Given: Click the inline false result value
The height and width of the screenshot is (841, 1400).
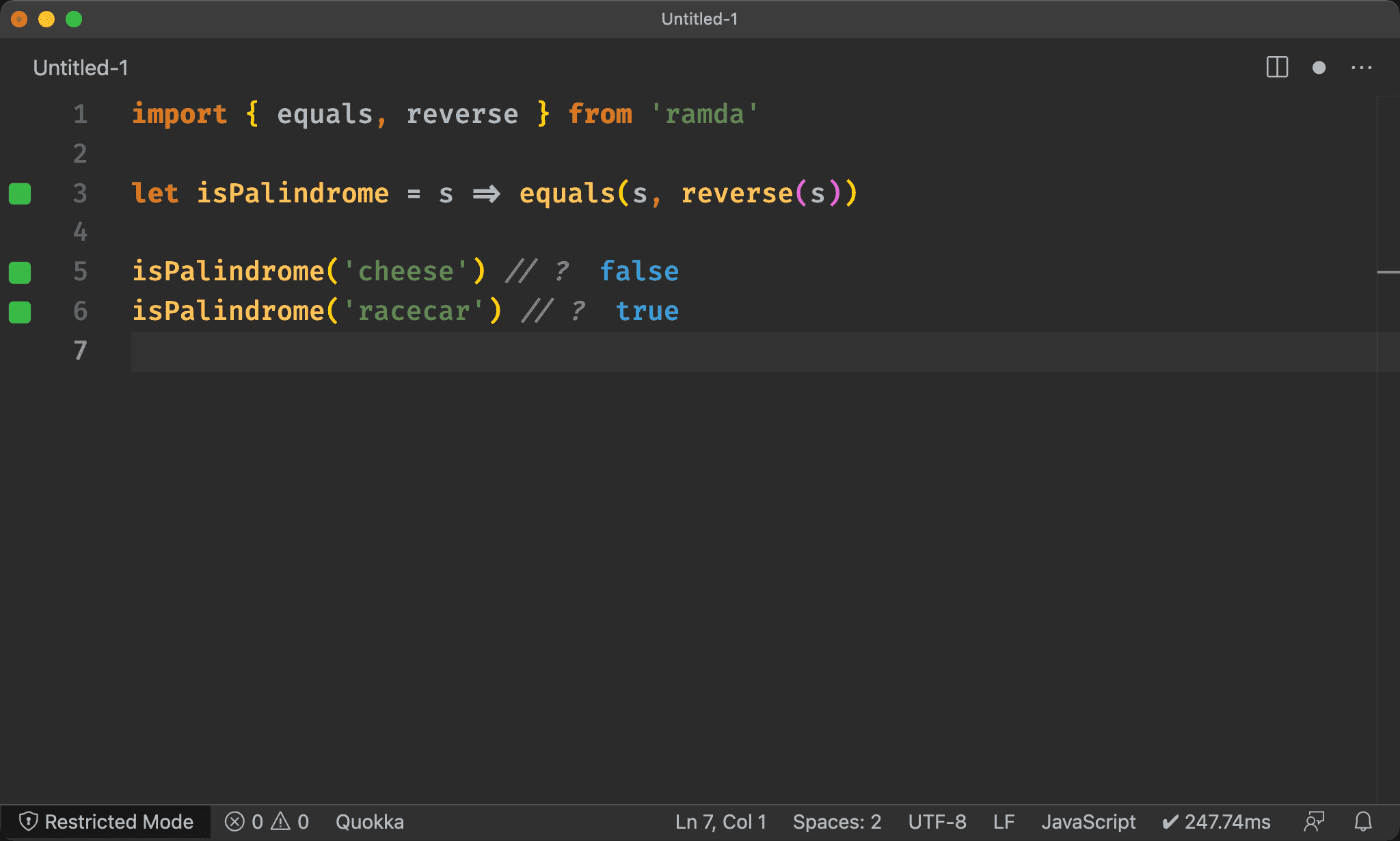Looking at the screenshot, I should pyautogui.click(x=639, y=272).
